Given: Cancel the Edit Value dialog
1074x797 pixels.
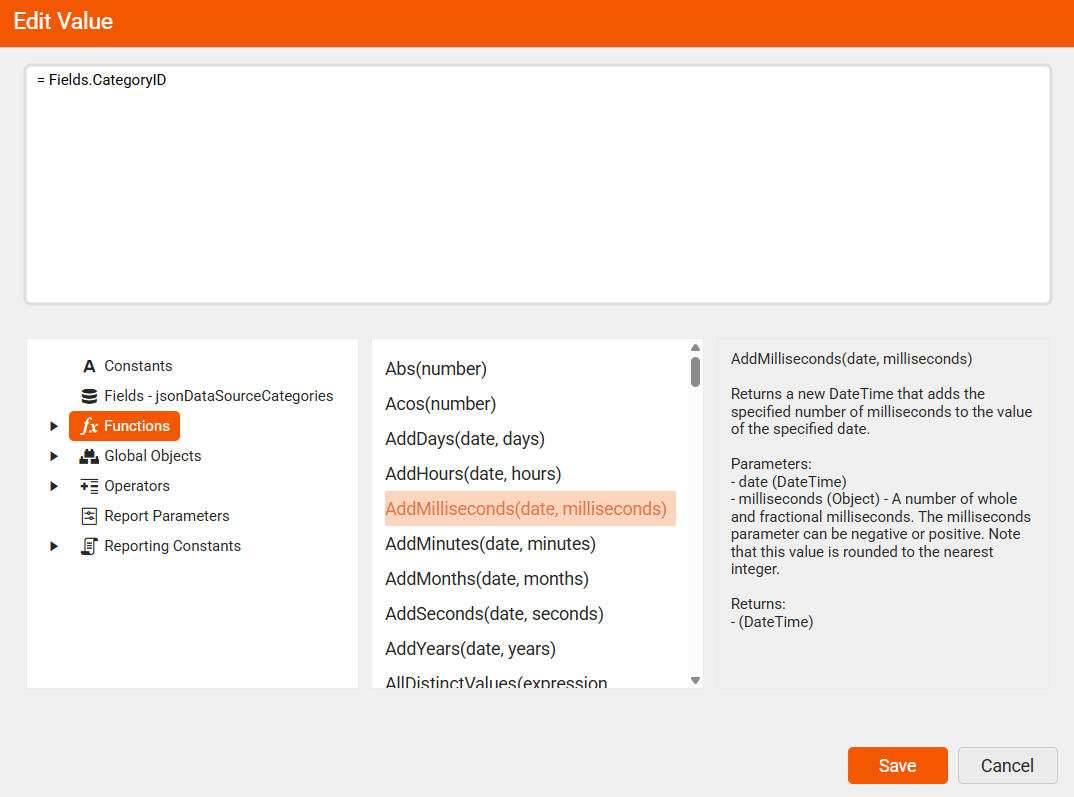Looking at the screenshot, I should pyautogui.click(x=1007, y=765).
